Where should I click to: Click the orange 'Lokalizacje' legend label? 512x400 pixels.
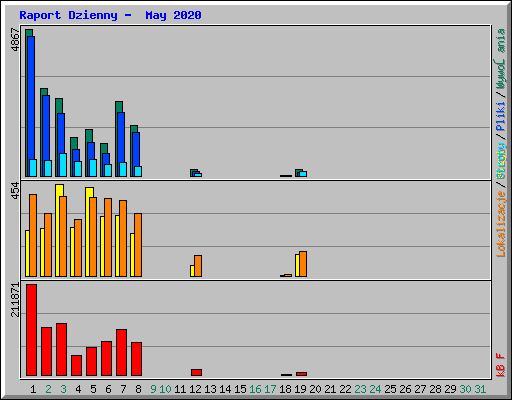click(501, 224)
